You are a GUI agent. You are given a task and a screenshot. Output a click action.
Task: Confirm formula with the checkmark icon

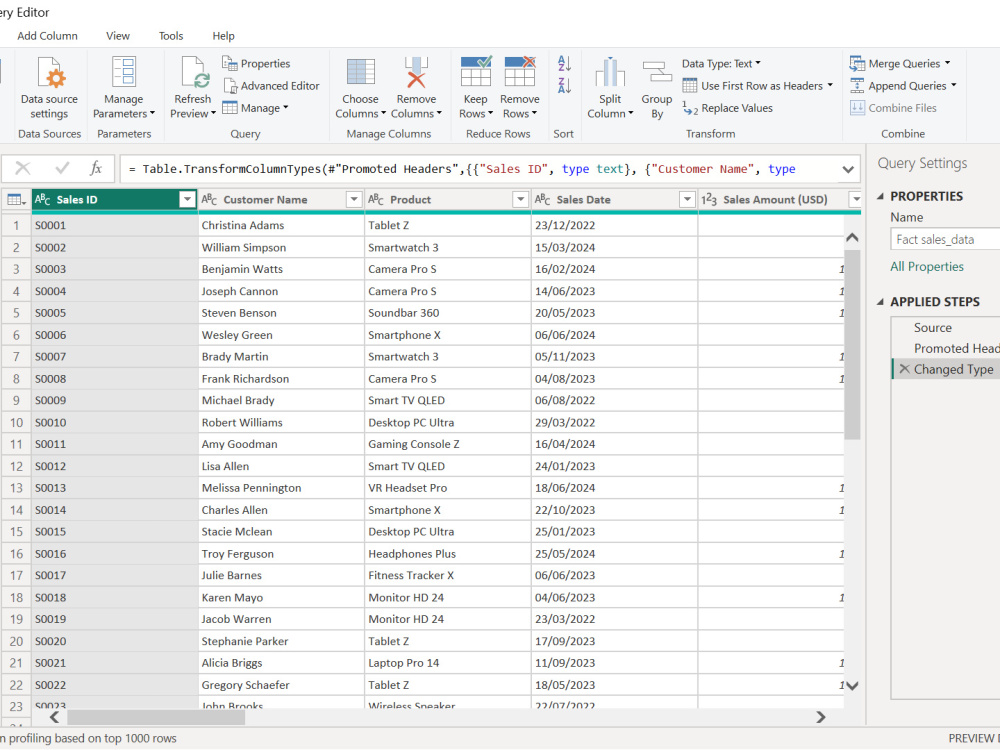(x=62, y=168)
